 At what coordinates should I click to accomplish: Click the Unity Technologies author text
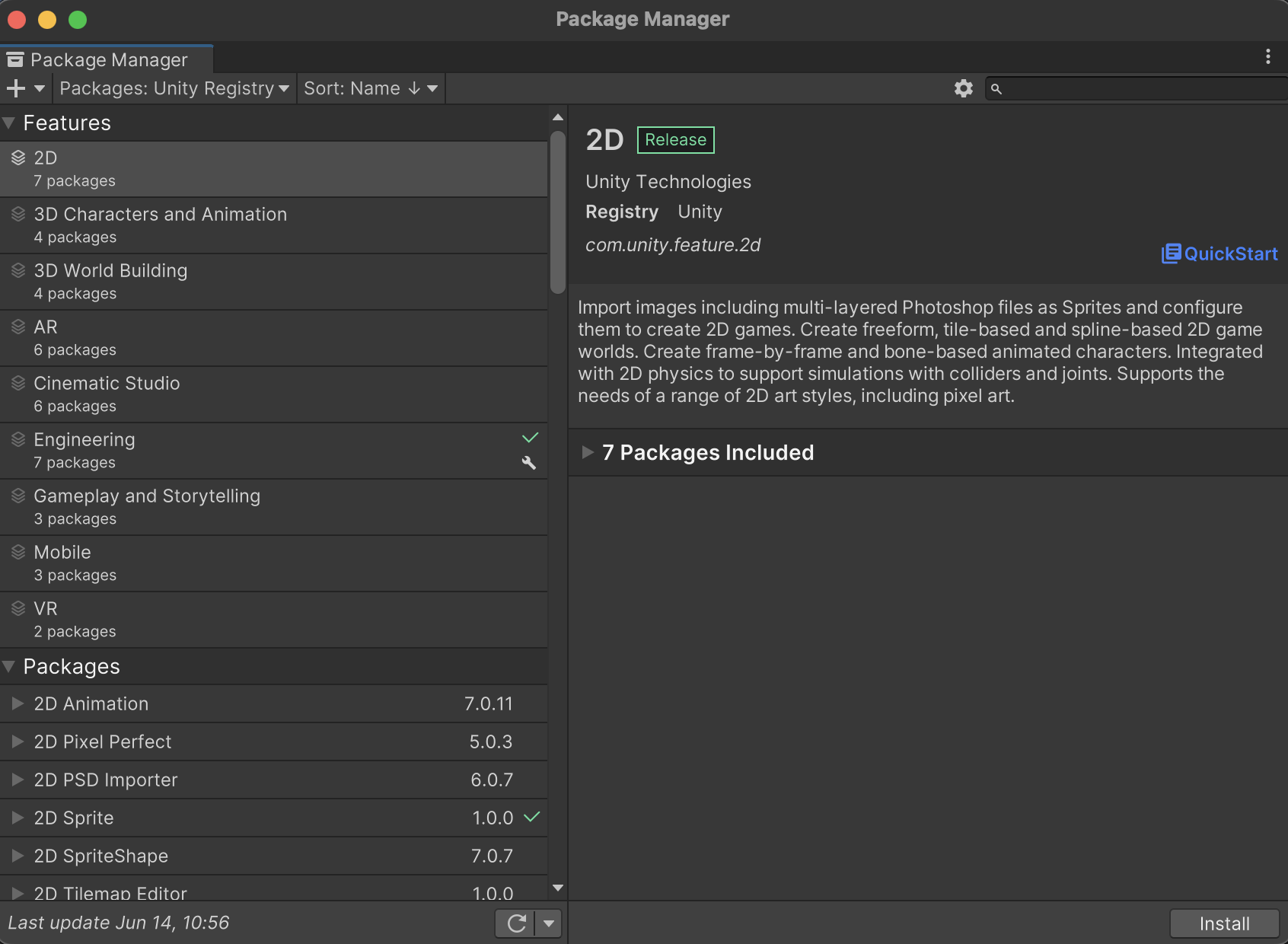(668, 182)
